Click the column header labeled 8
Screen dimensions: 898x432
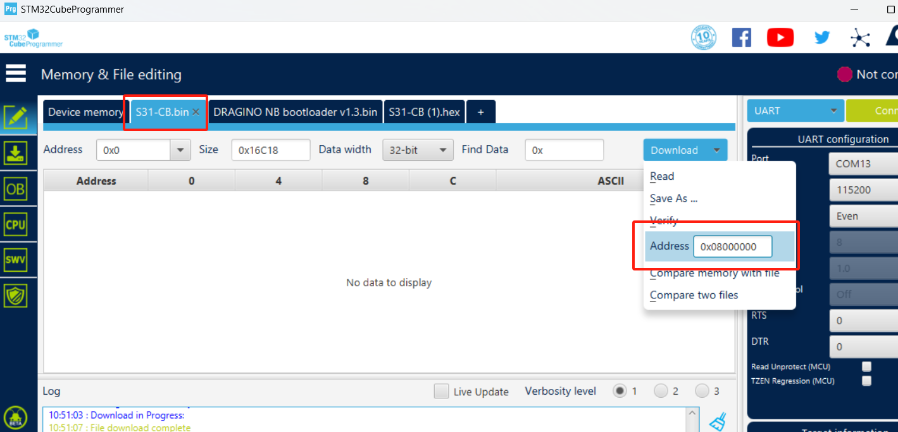(365, 181)
